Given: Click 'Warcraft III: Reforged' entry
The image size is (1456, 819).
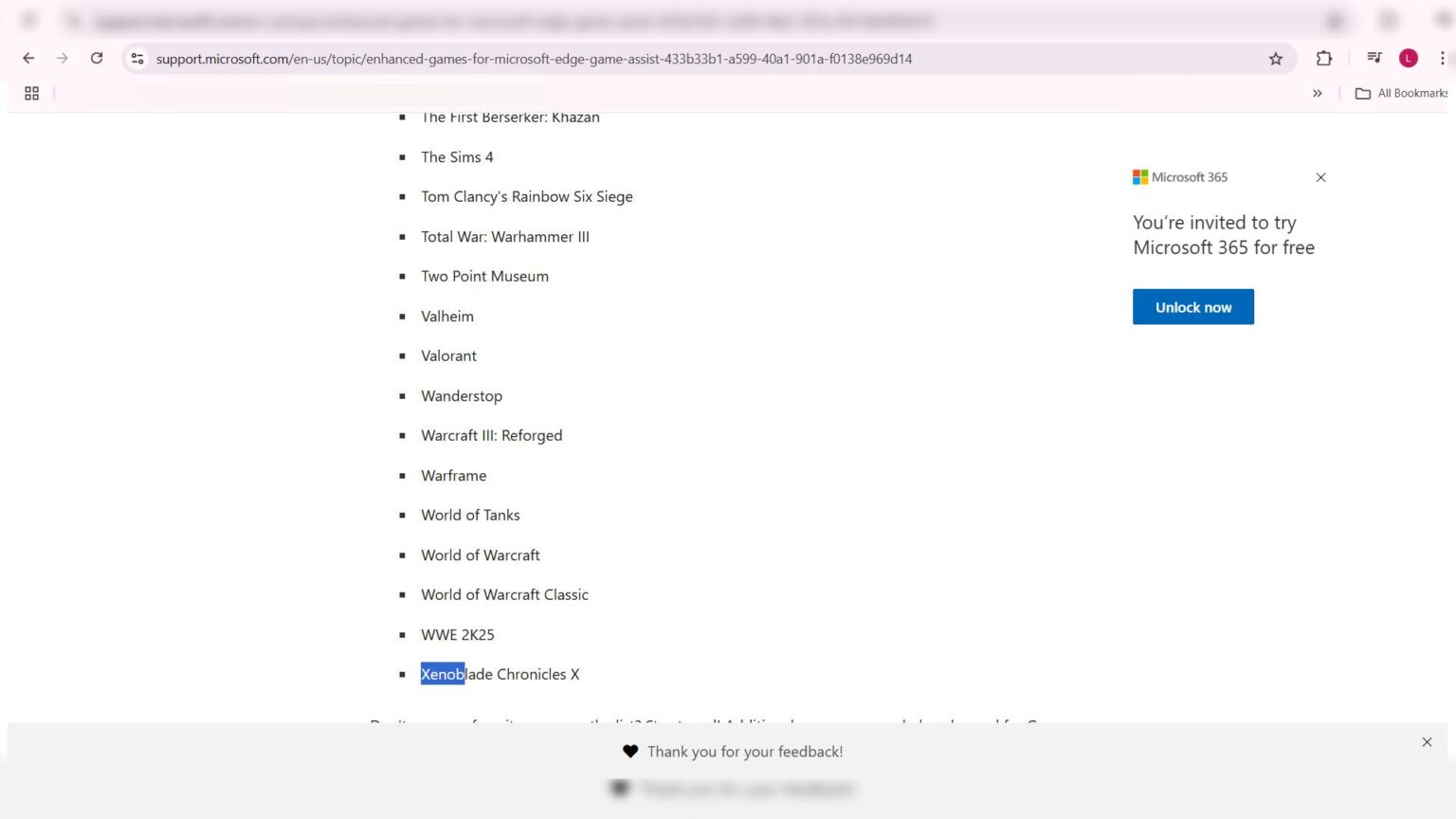Looking at the screenshot, I should coord(492,436).
